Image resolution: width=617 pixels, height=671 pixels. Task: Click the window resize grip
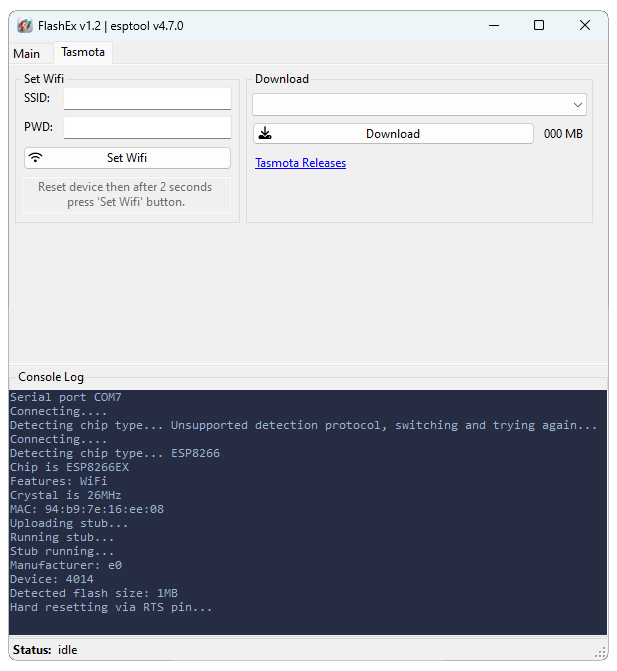tap(601, 652)
